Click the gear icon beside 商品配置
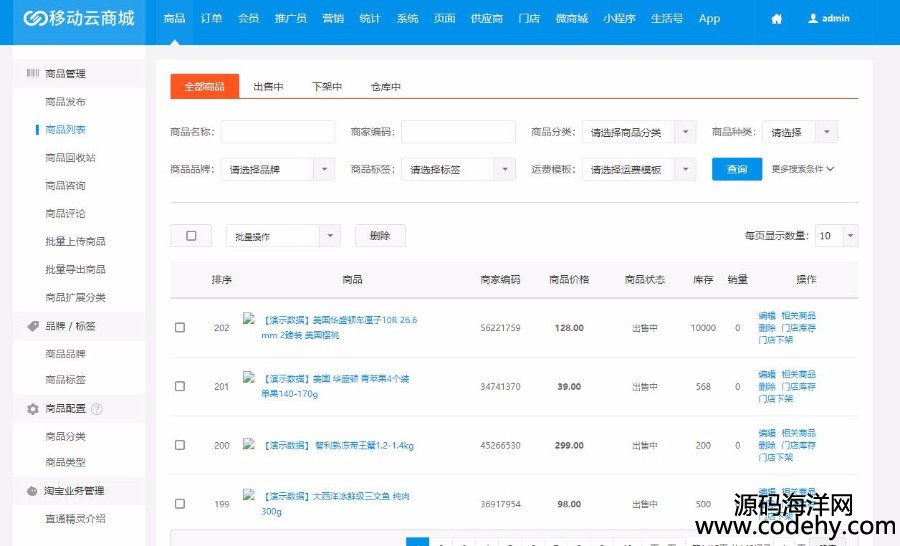The image size is (900, 546). point(33,409)
